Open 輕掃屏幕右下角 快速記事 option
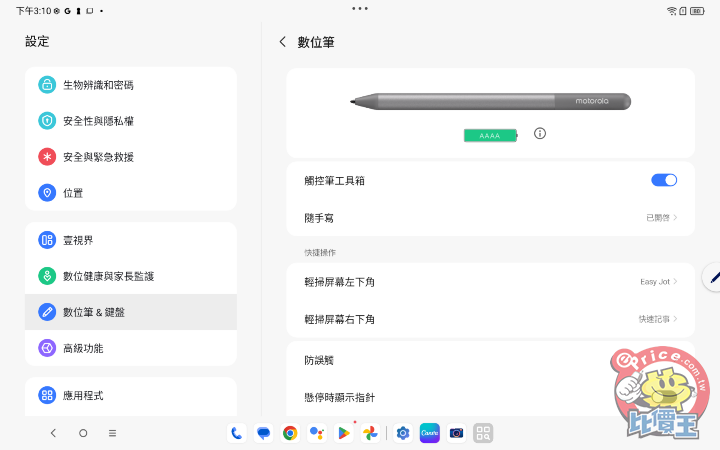Viewport: 720px width, 450px height. coord(490,319)
